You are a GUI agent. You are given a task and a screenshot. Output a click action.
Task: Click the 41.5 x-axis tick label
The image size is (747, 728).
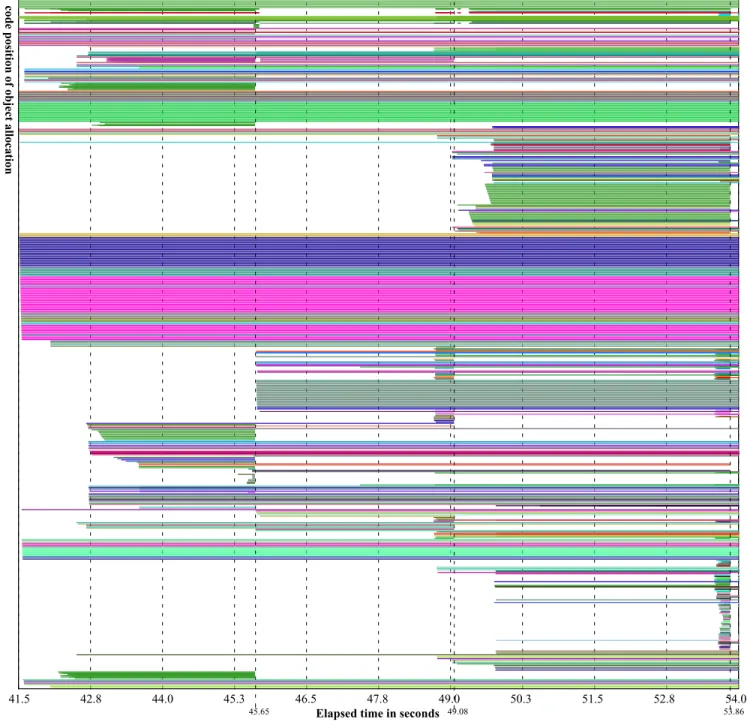coord(19,699)
